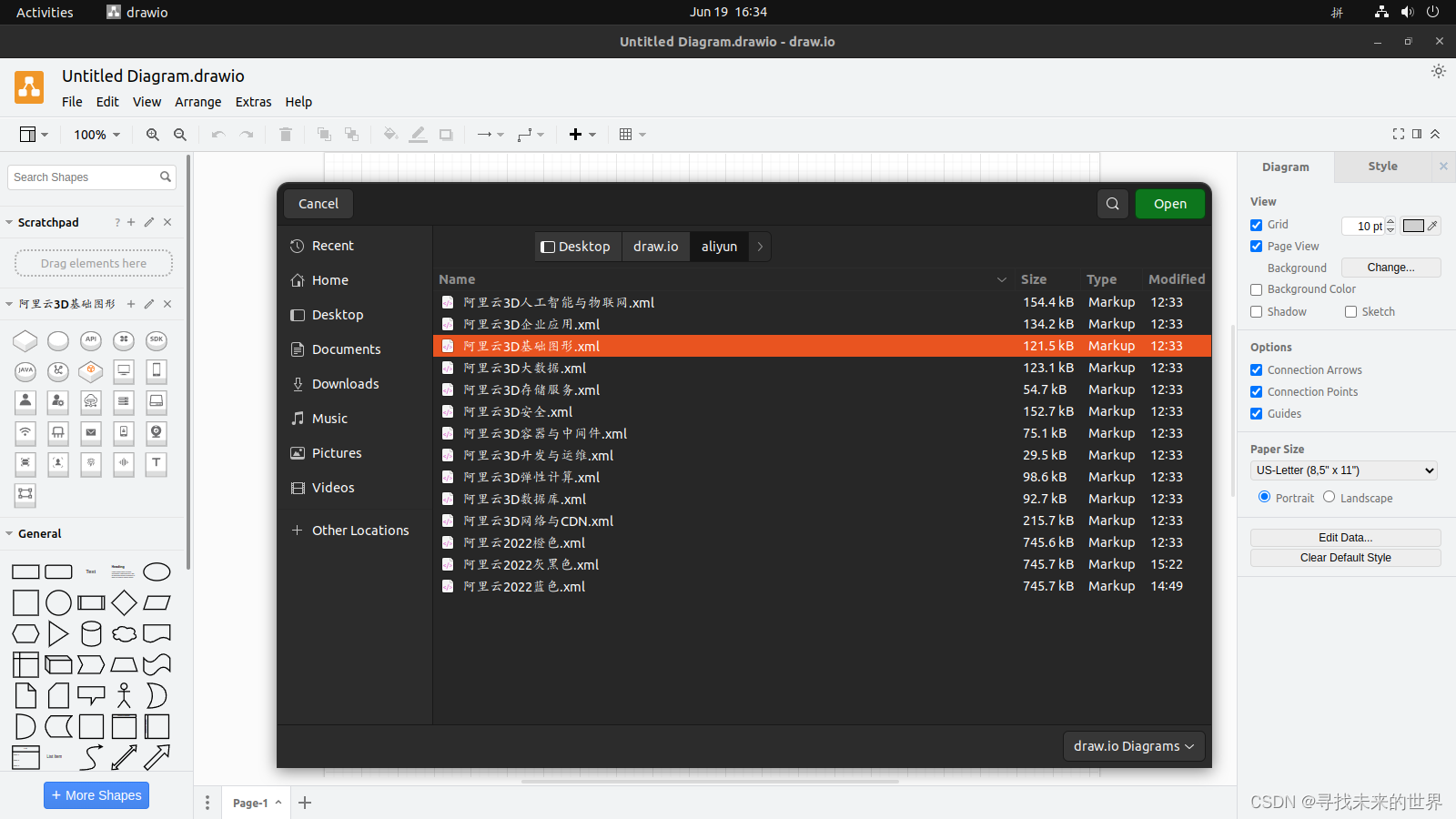Click the grid color swatch

(1413, 226)
